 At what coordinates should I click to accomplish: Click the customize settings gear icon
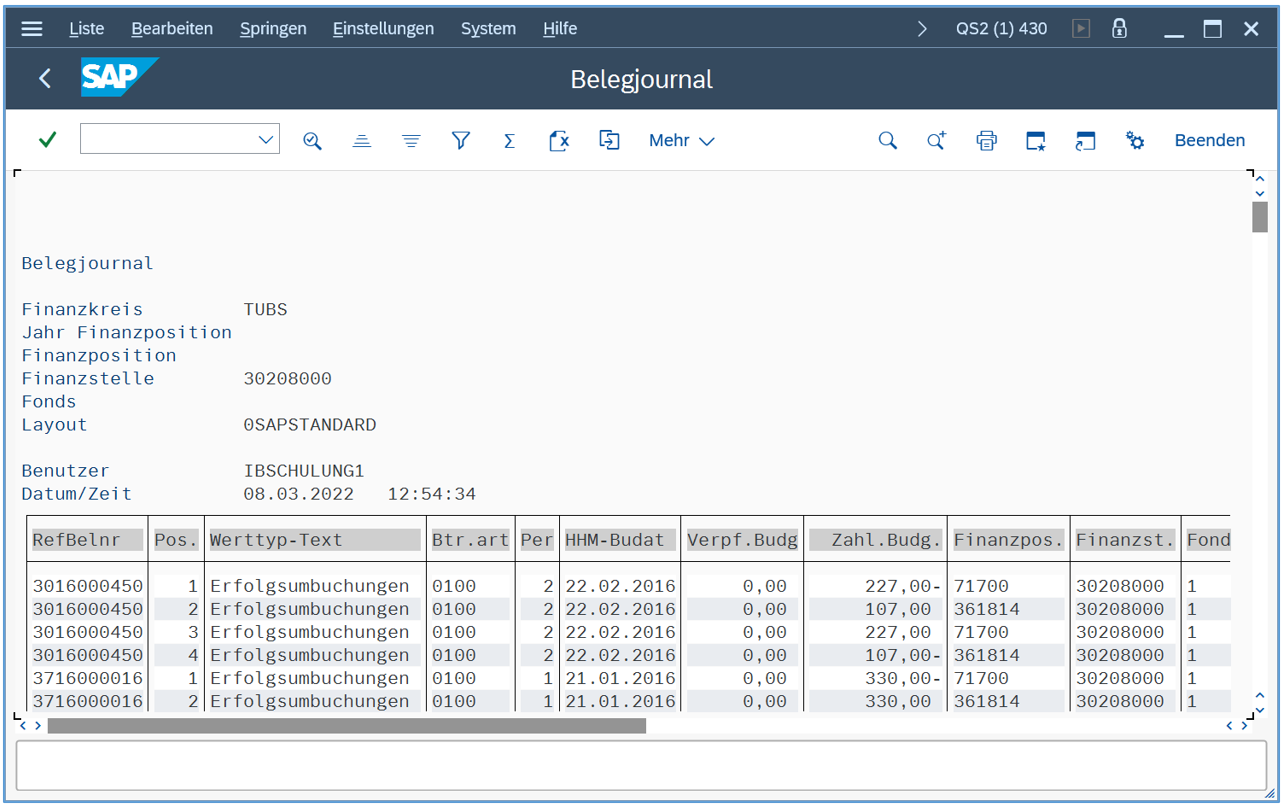pos(1134,141)
